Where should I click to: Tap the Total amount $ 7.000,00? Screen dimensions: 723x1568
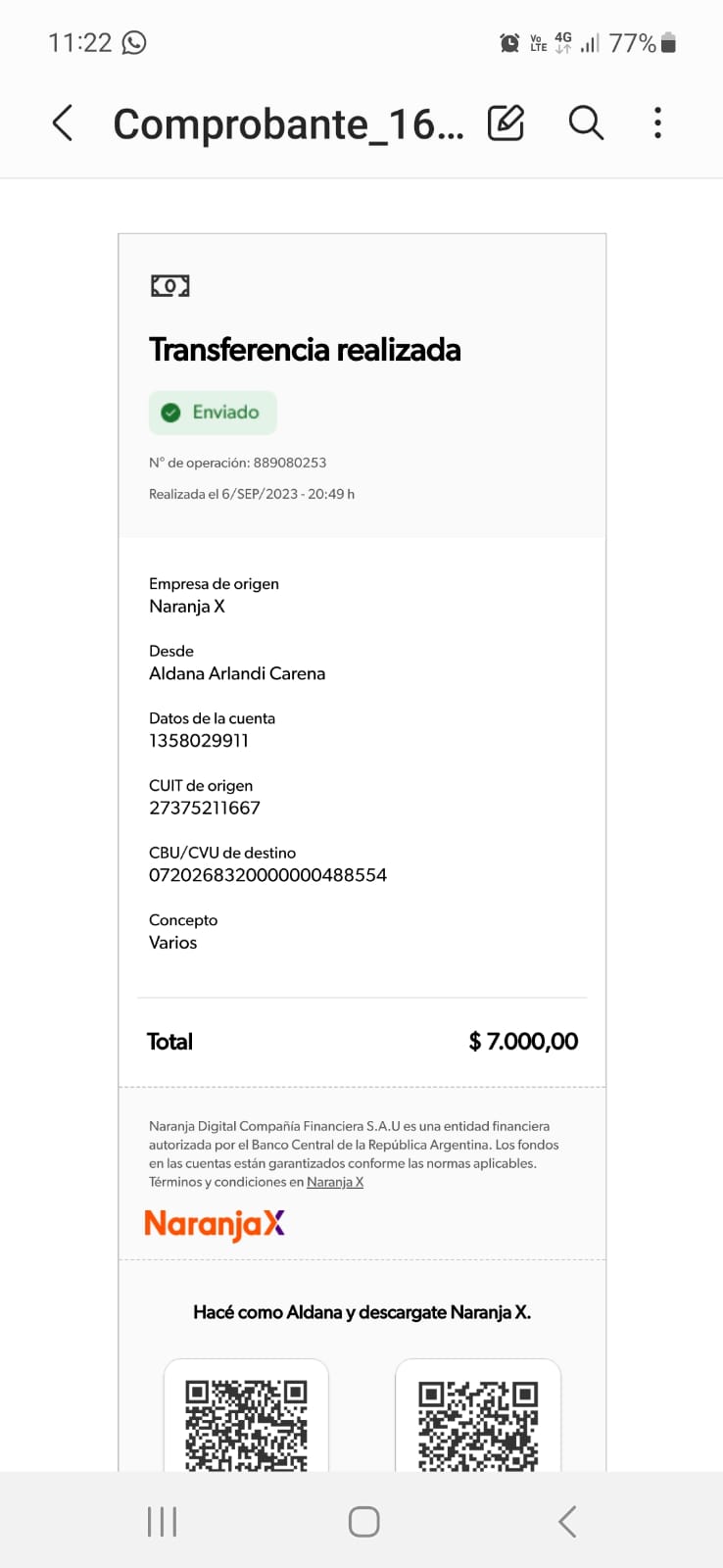tap(523, 1041)
